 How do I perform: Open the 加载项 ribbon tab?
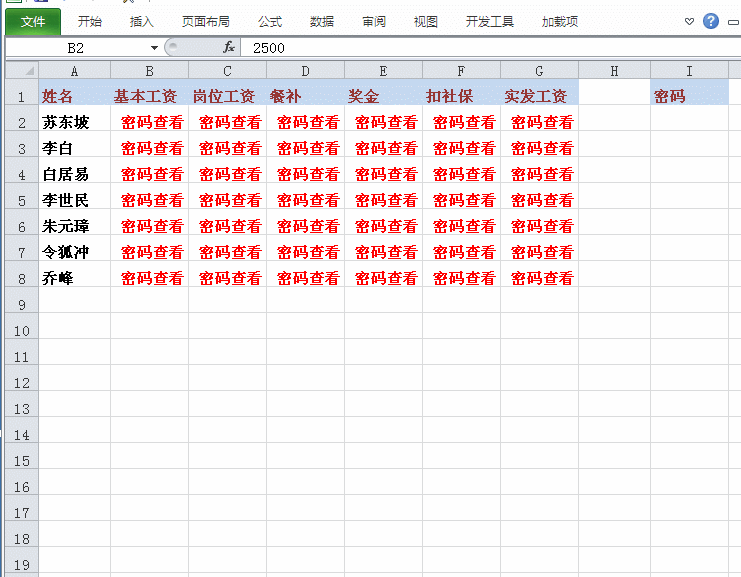point(560,22)
